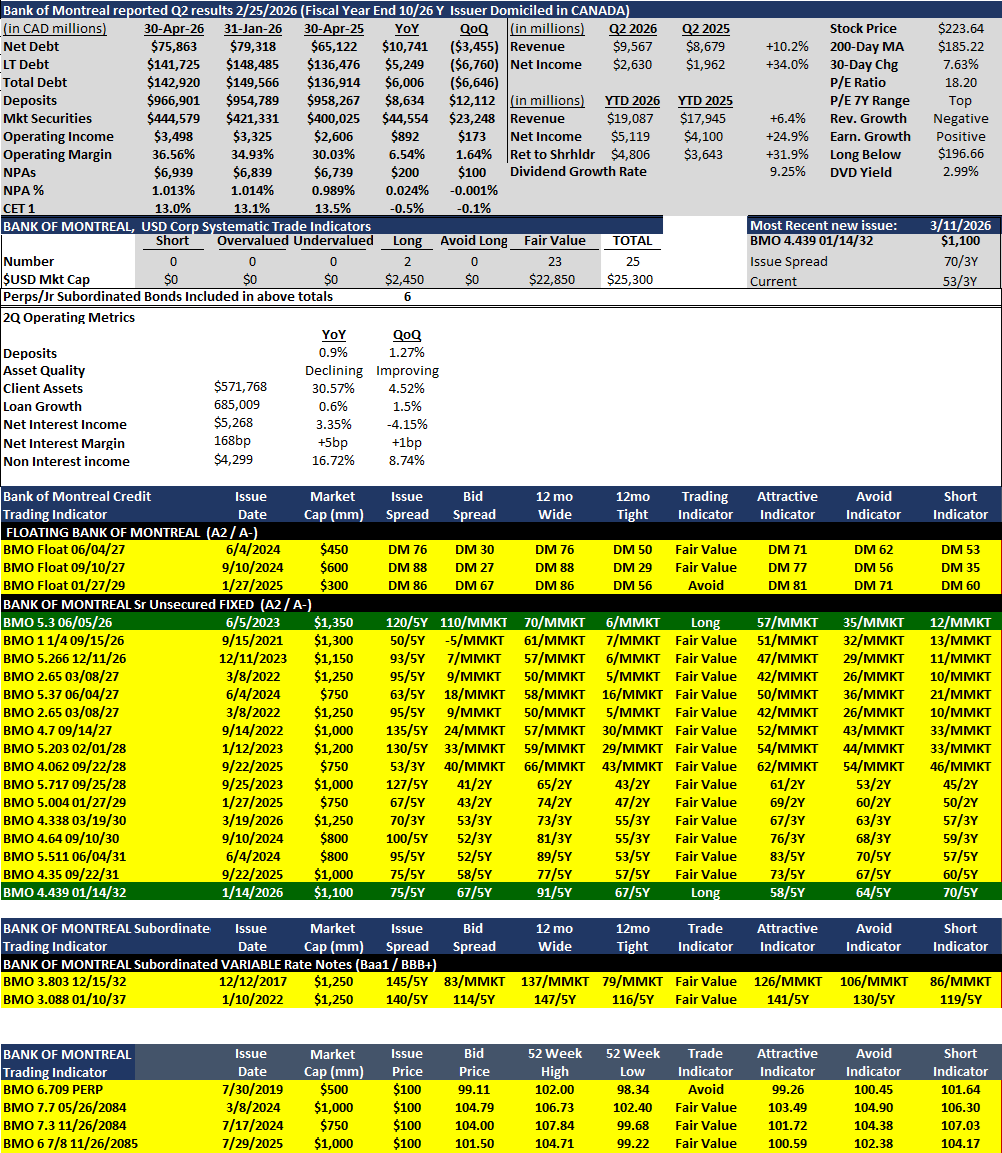Select the BMO 3.088 01/10/37 bid spread
Viewport: 1002px width, 1153px height.
tap(473, 1000)
